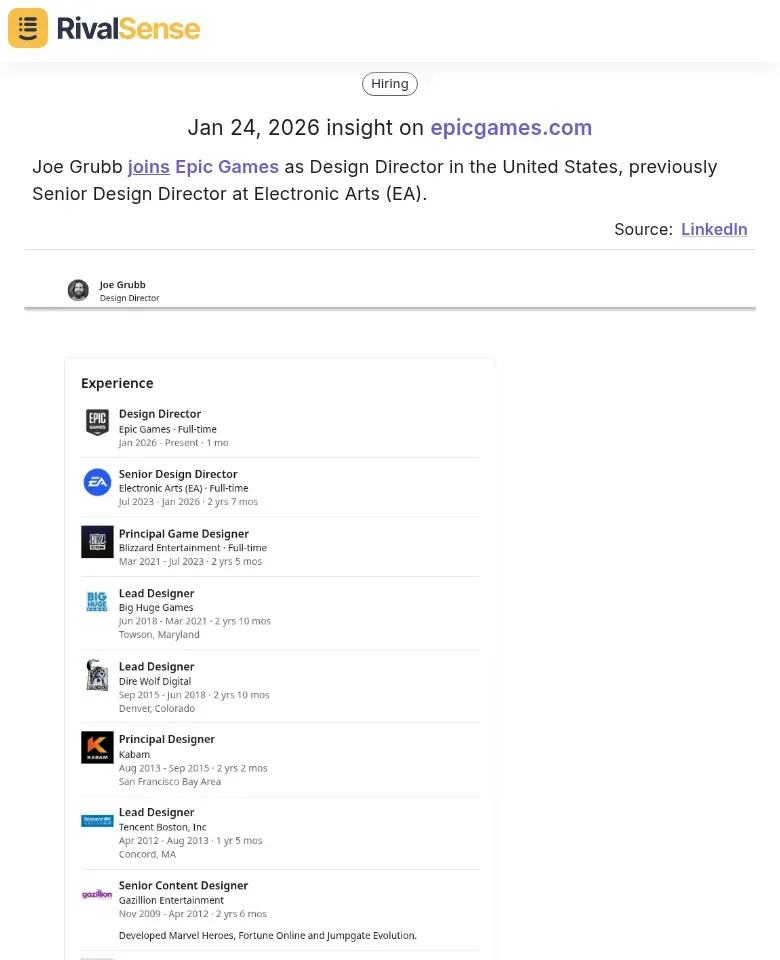The width and height of the screenshot is (780, 960).
Task: Select Joe Grubb's name in the profile header
Action: (122, 284)
